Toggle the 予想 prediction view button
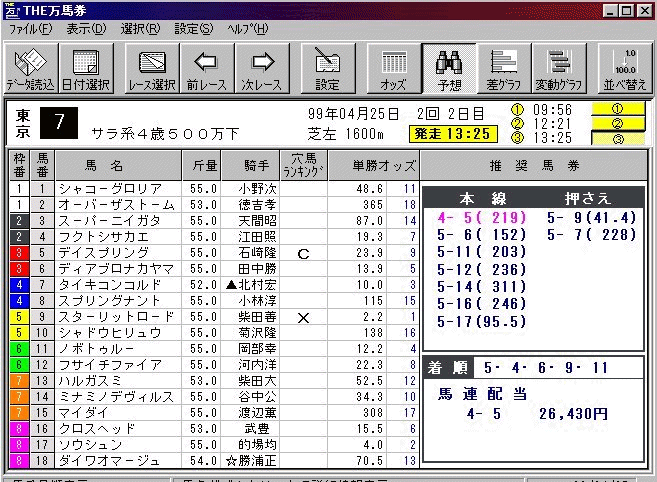This screenshot has height=482, width=657. [x=448, y=68]
